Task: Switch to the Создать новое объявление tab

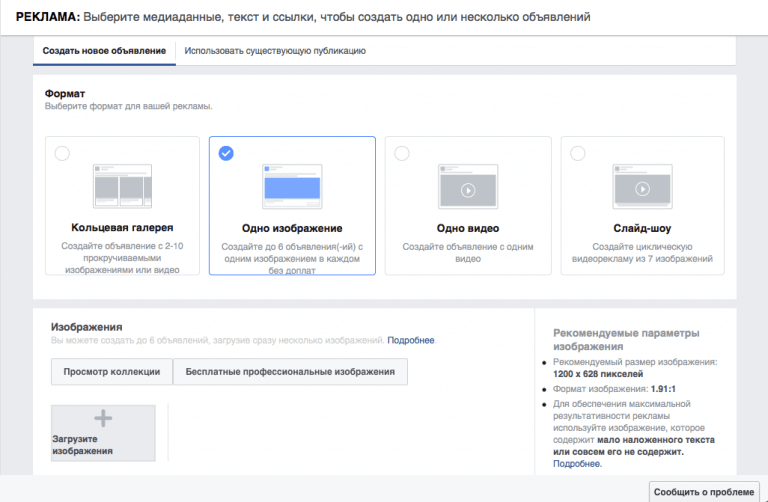Action: click(x=104, y=51)
